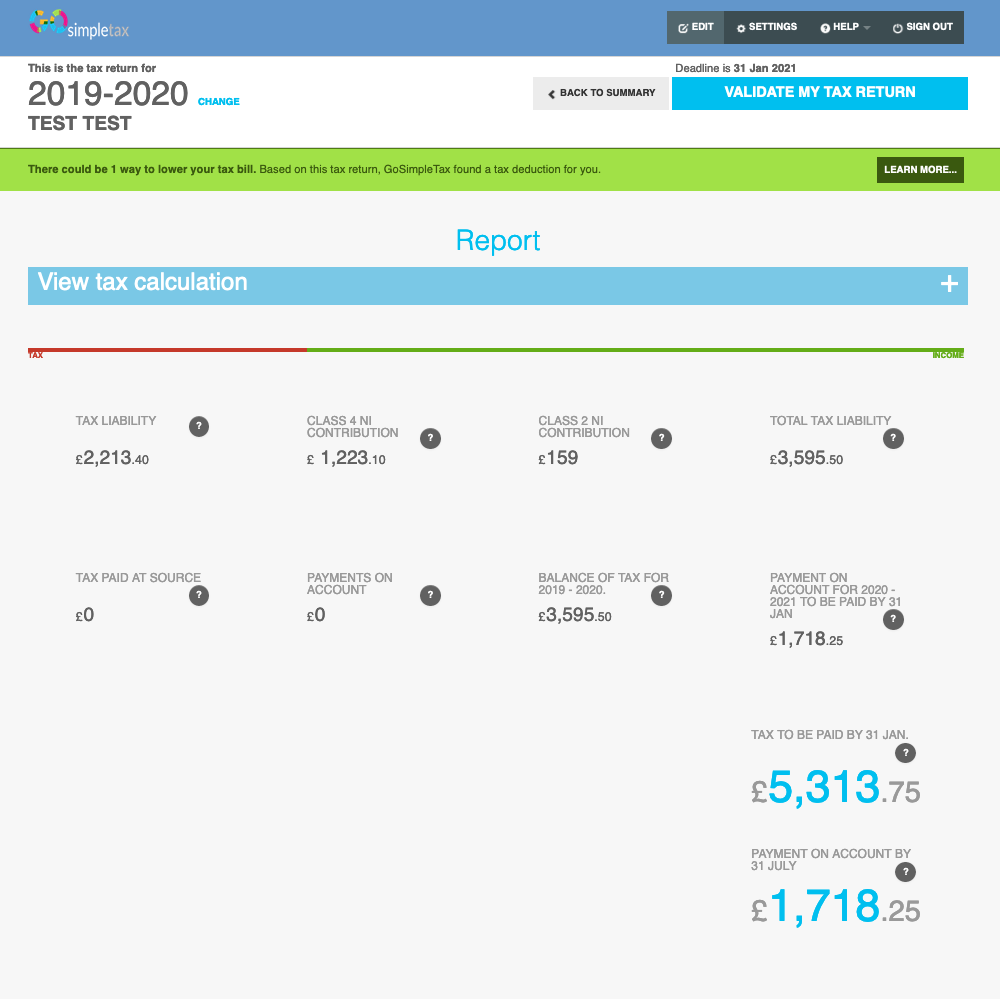Open help tooltip for Class 4 NI Contribution
1000x999 pixels.
pyautogui.click(x=430, y=438)
